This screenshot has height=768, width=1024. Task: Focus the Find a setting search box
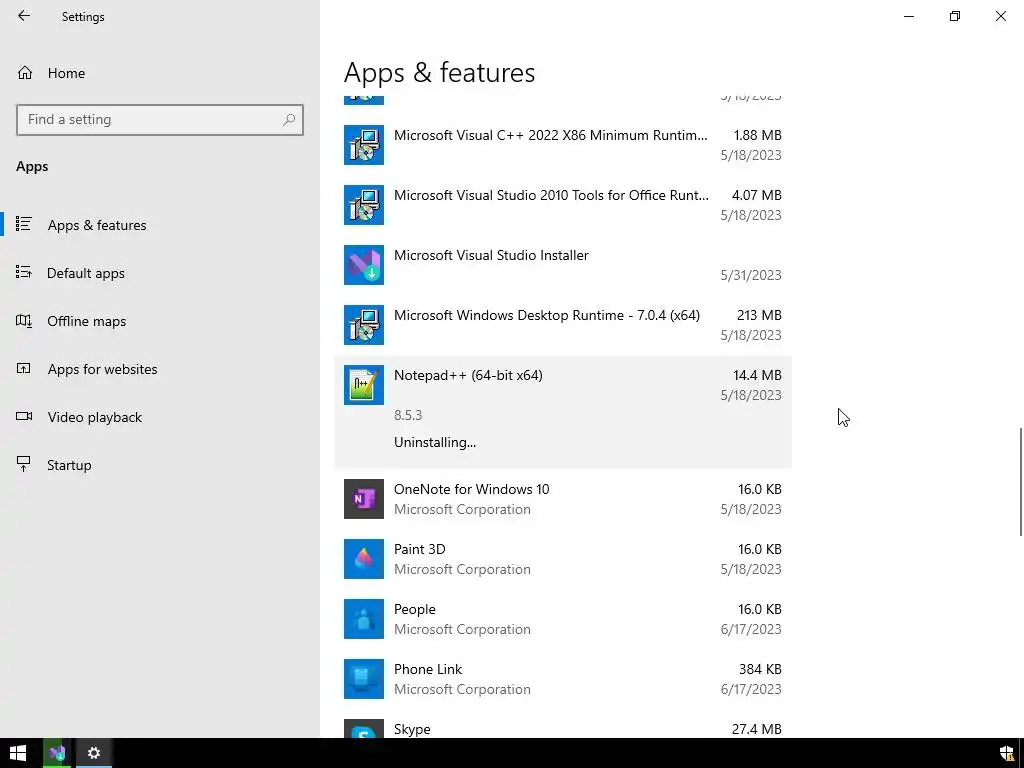pos(159,120)
